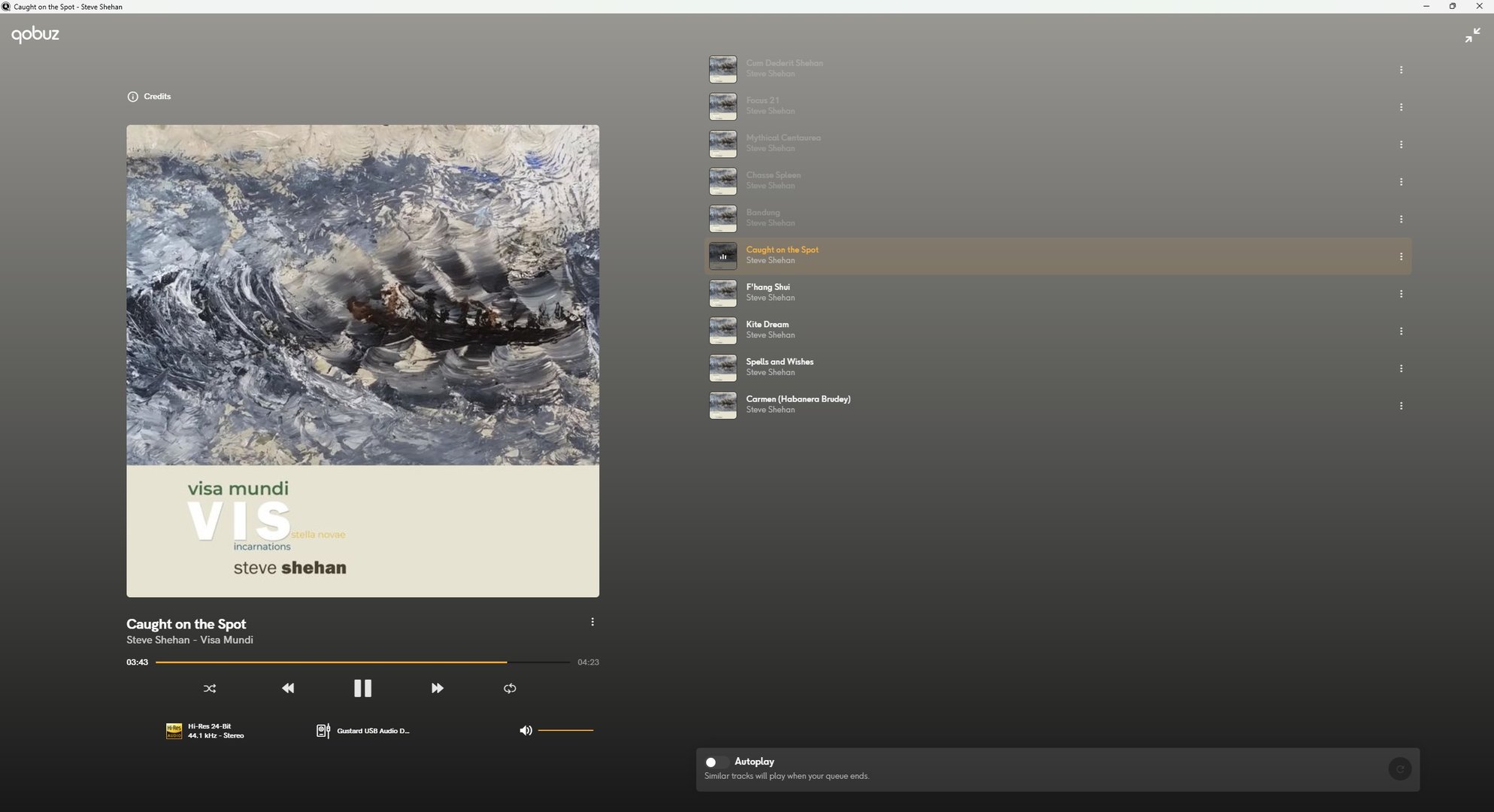This screenshot has height=812, width=1494.
Task: Open Steve Shehan artist under Spells and Wishes
Action: tap(770, 373)
